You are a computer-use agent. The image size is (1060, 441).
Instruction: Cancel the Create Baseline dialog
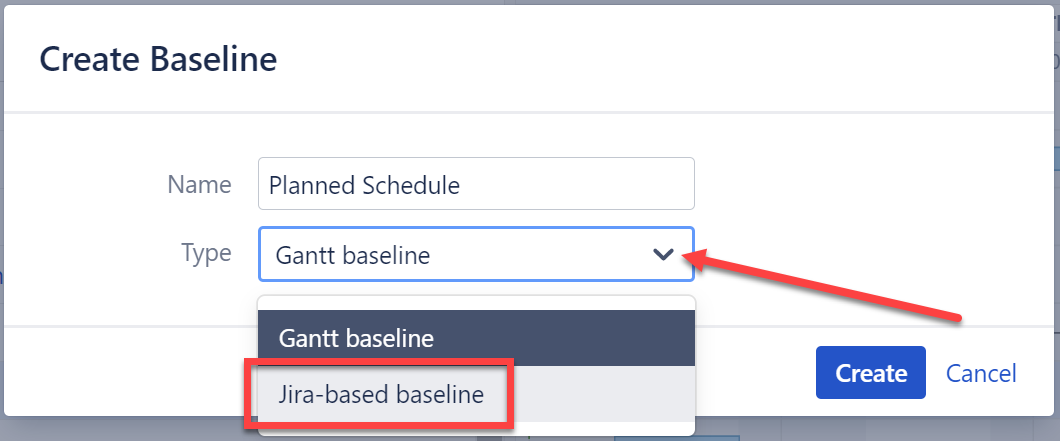[x=981, y=373]
